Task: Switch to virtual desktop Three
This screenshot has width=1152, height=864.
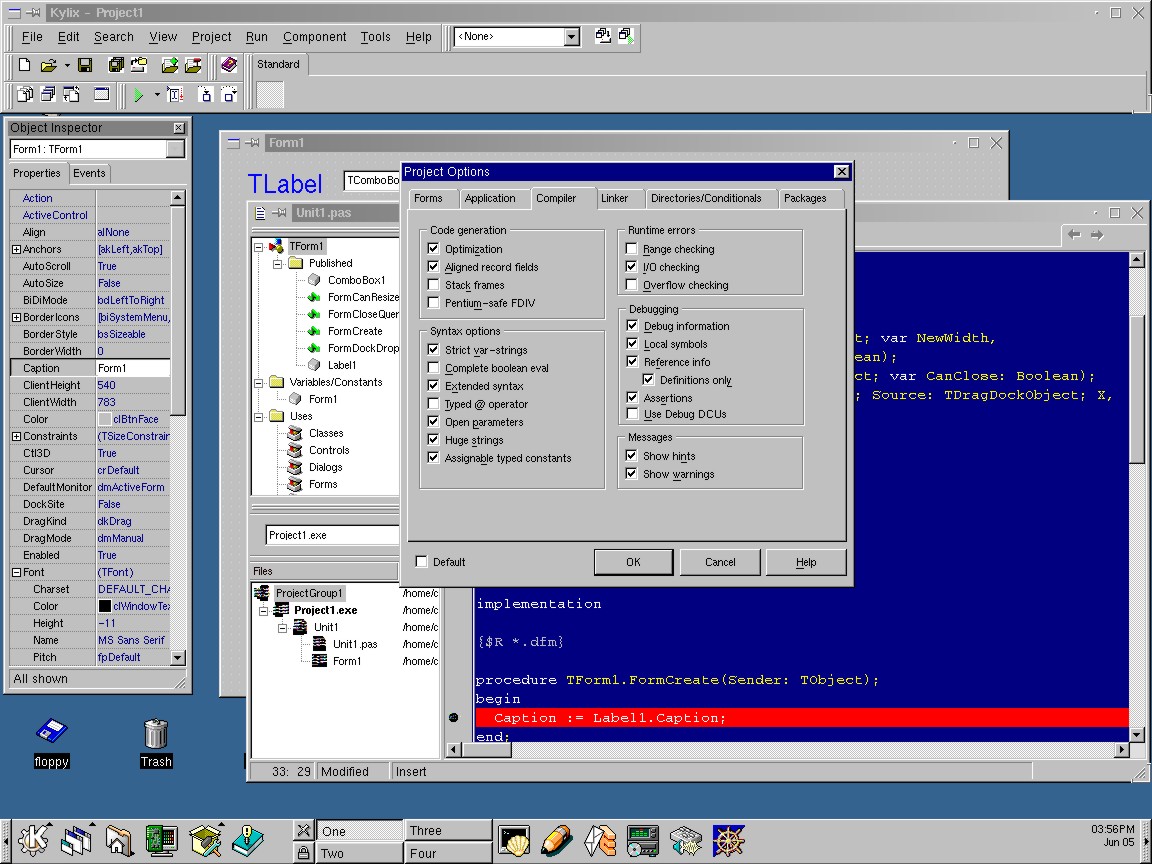Action: 447,830
